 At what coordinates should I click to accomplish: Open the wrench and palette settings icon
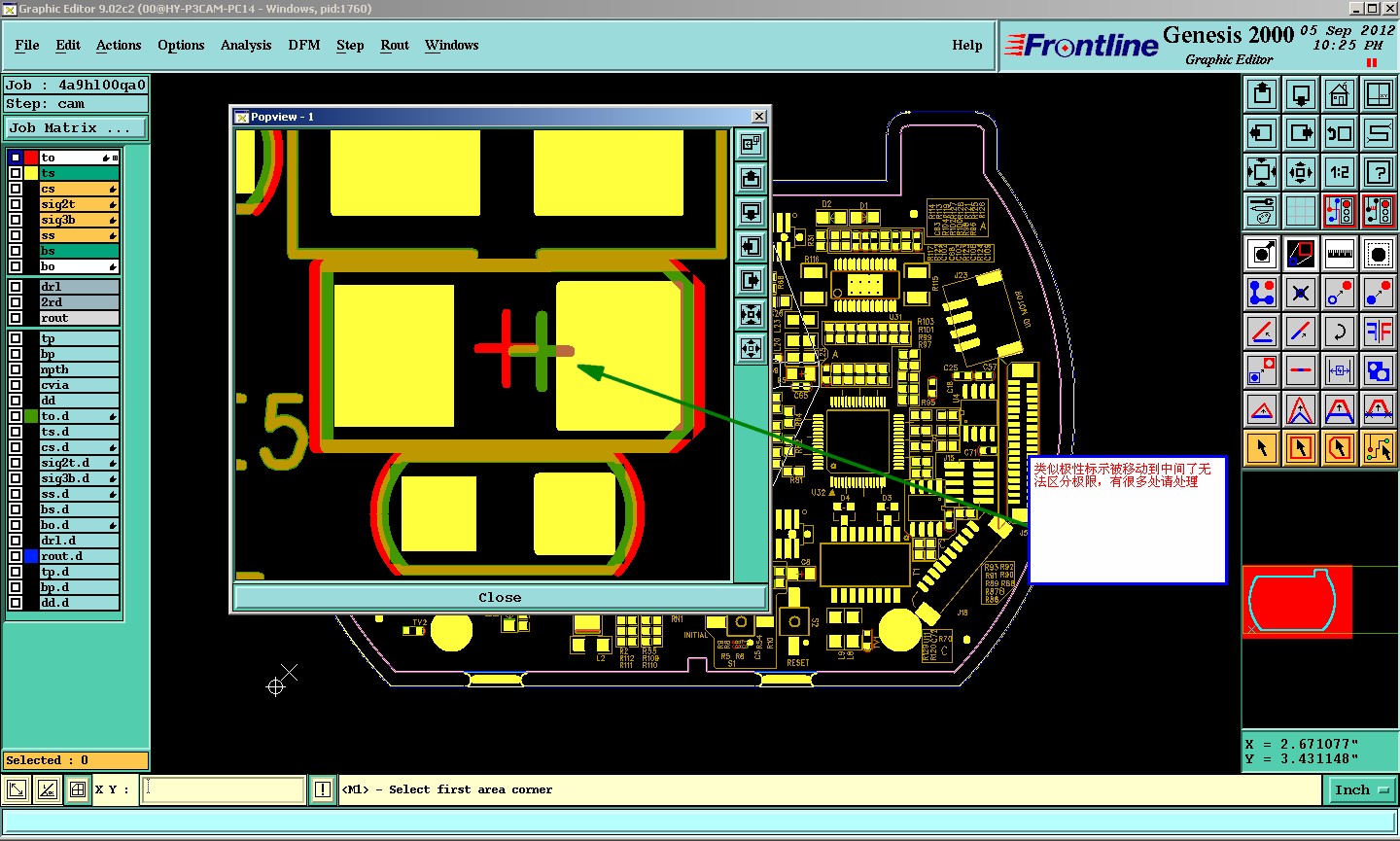coord(1262,211)
